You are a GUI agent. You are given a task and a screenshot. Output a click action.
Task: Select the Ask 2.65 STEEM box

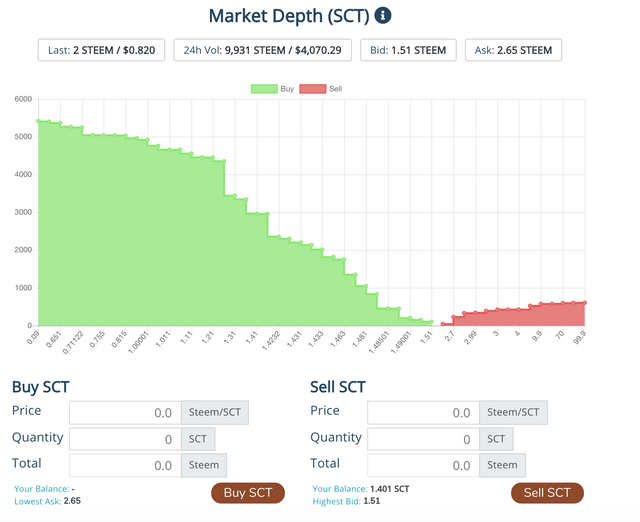pyautogui.click(x=513, y=50)
